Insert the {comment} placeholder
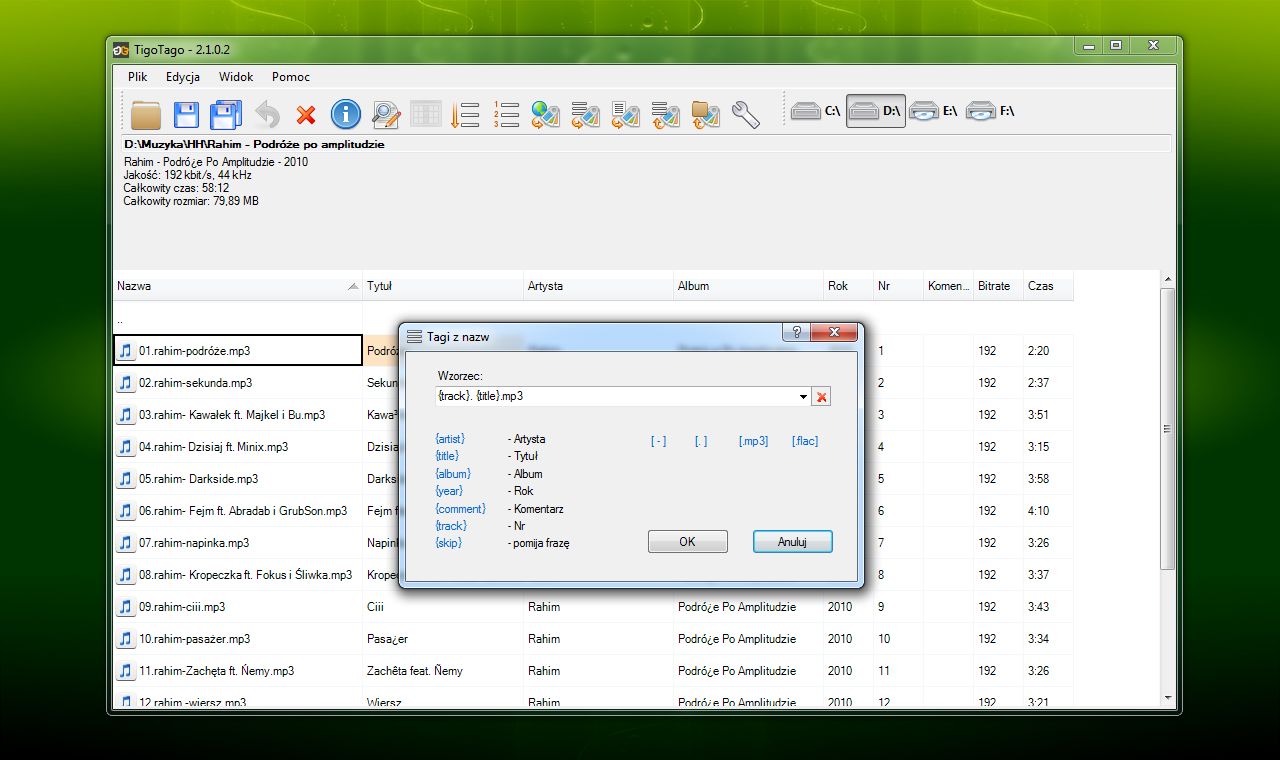Screen dimensions: 1280x760 461,509
